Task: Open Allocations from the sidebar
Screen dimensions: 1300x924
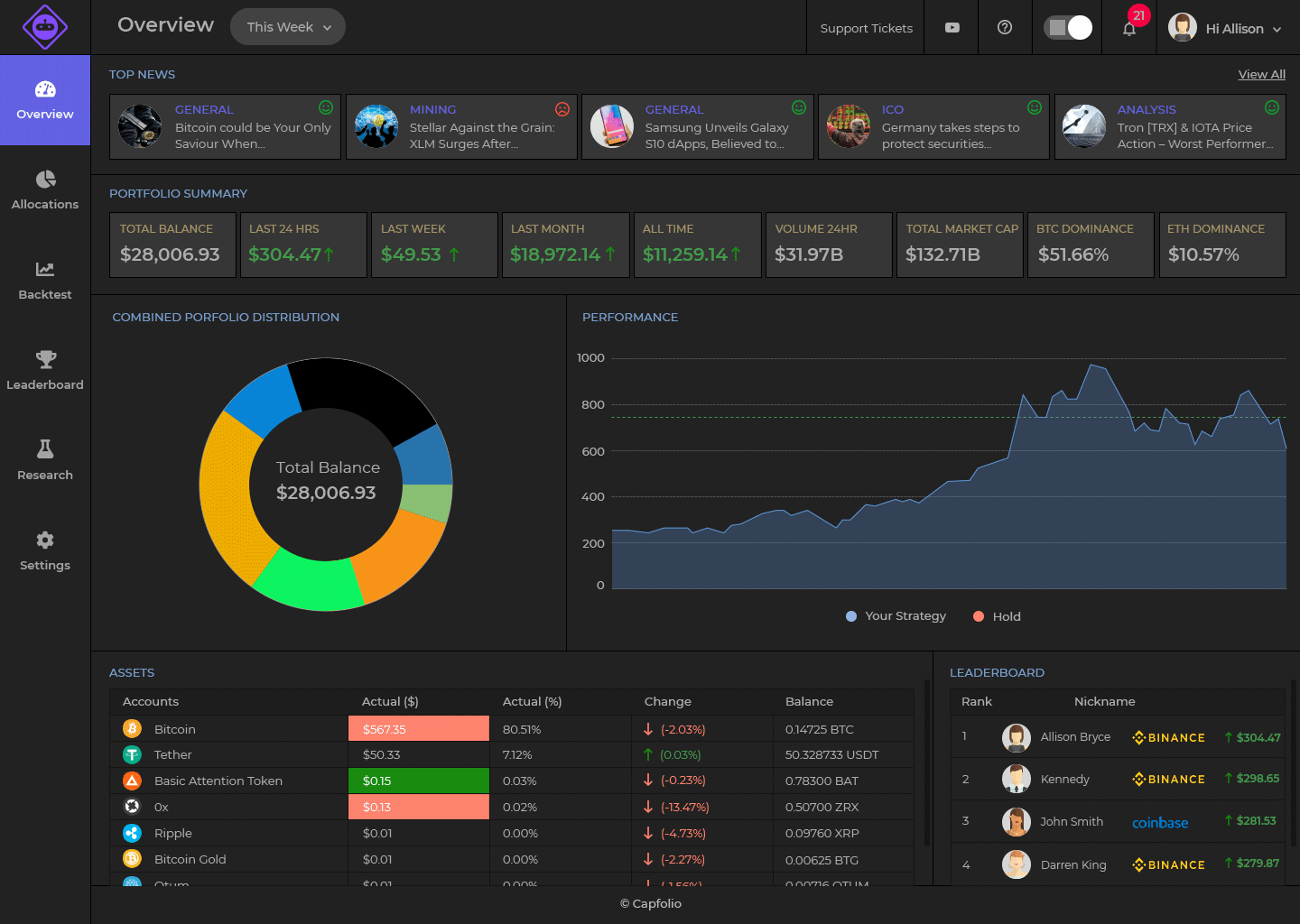Action: [x=45, y=190]
